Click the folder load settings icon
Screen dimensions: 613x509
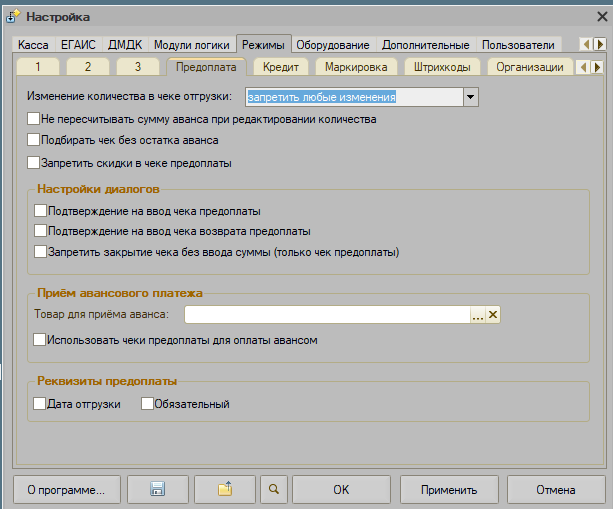[x=225, y=490]
